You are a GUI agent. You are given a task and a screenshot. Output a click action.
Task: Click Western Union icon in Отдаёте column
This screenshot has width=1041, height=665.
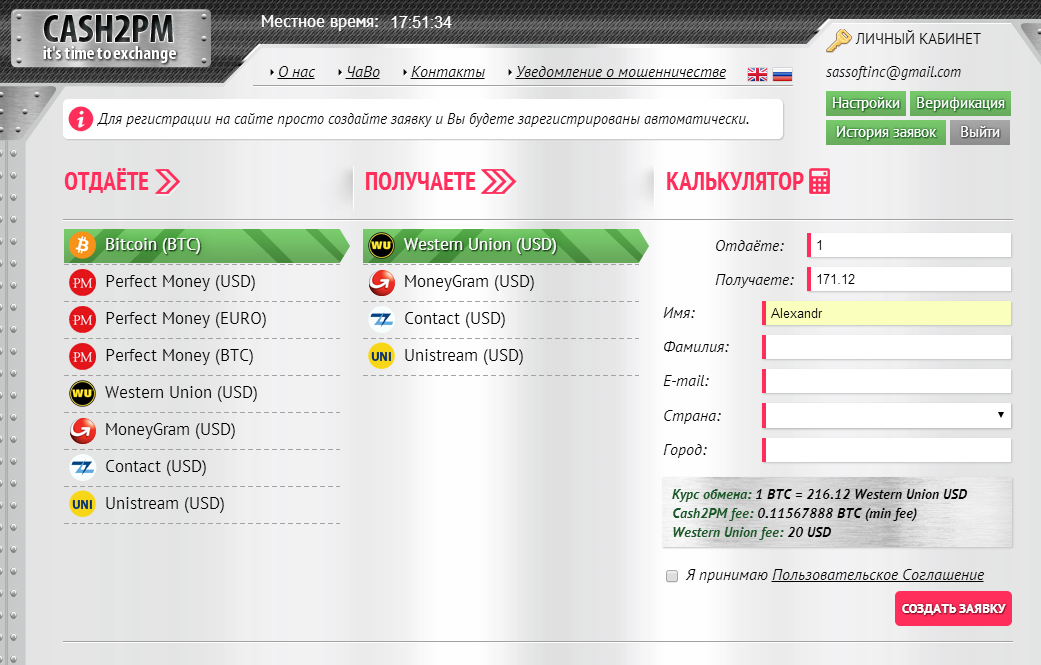[x=82, y=394]
